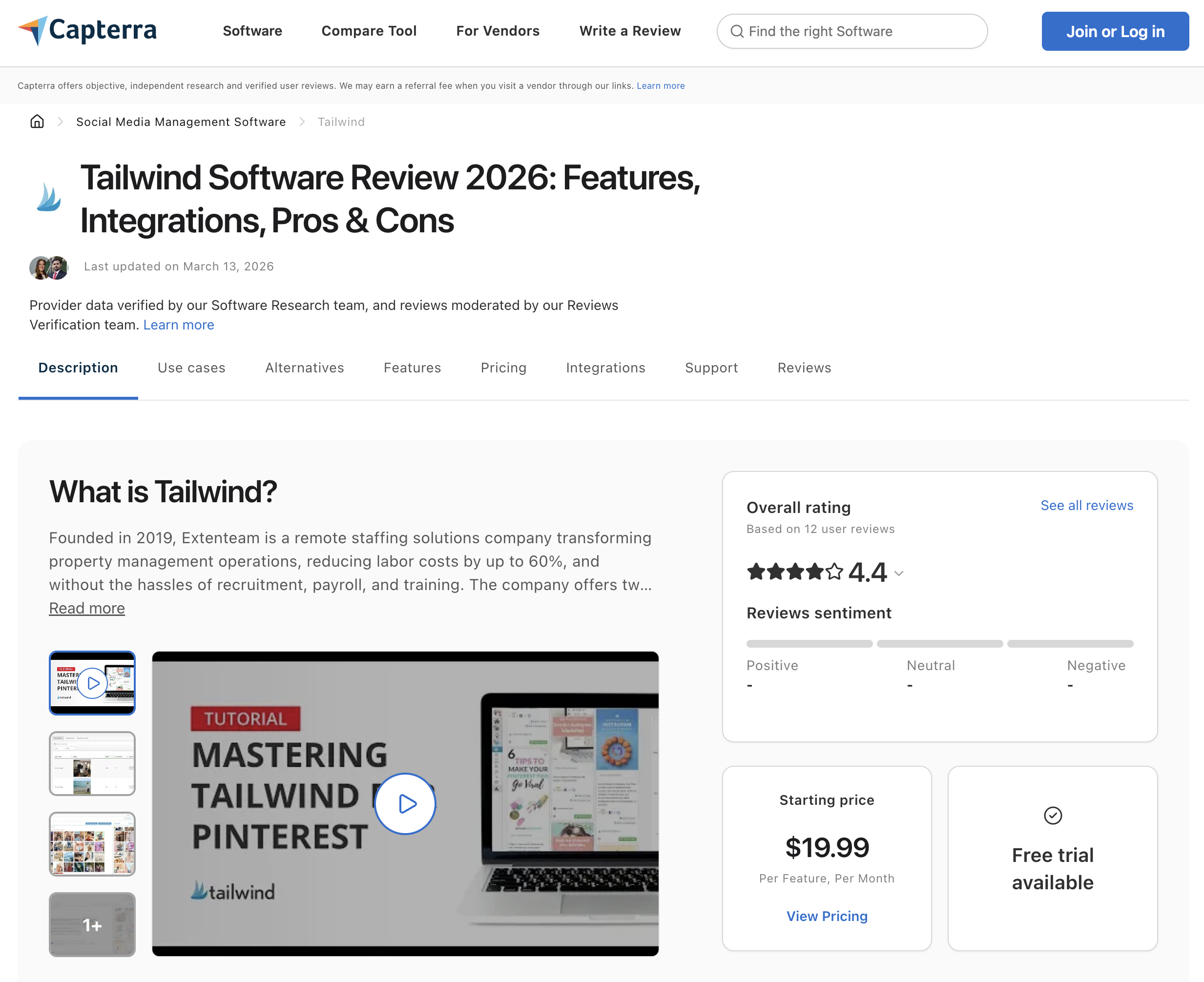Click the search magnifier icon

[737, 32]
